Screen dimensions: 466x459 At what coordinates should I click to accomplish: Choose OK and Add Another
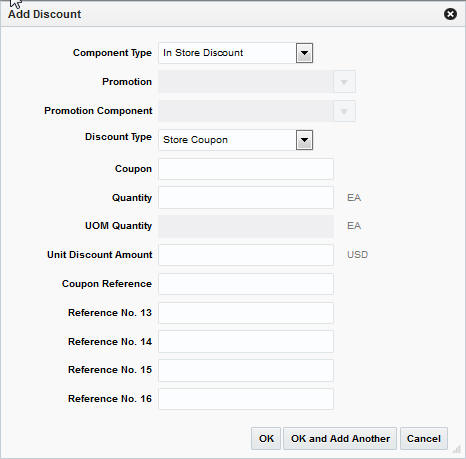coord(340,439)
